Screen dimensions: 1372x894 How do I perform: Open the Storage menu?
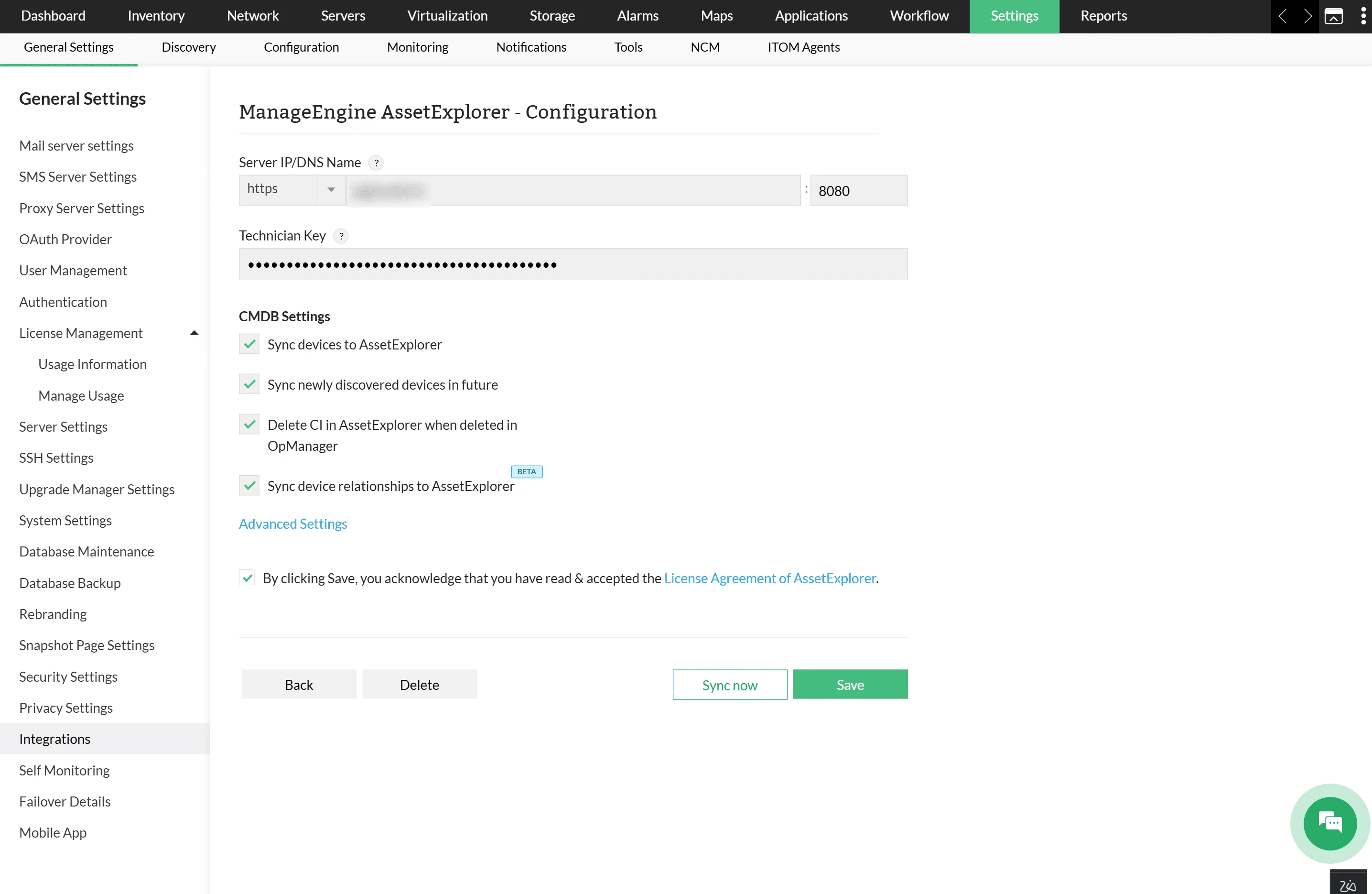click(x=551, y=16)
